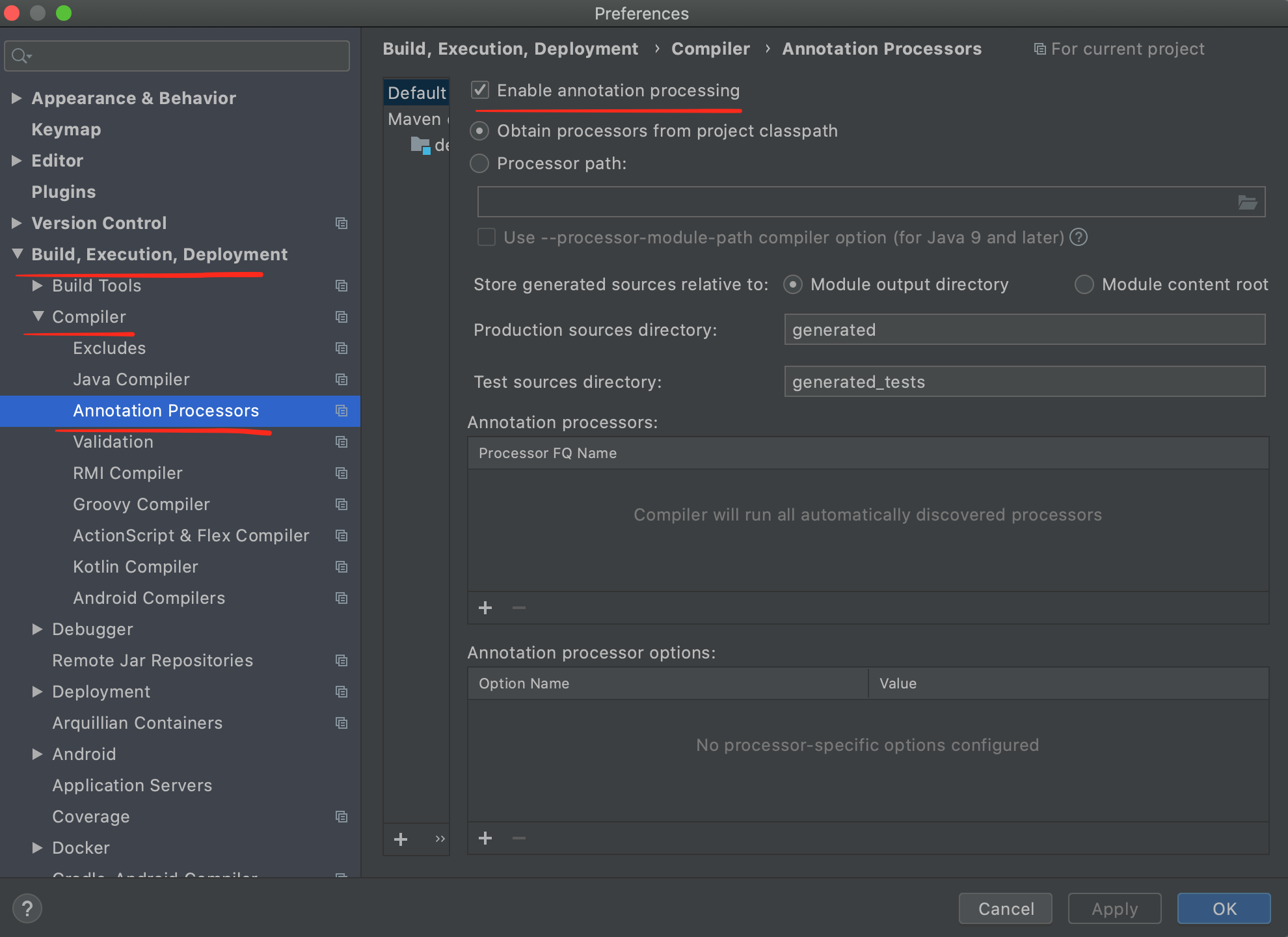Screen dimensions: 1288x937
Task: Click project-level icon next to Java Compiler
Action: pyautogui.click(x=342, y=379)
